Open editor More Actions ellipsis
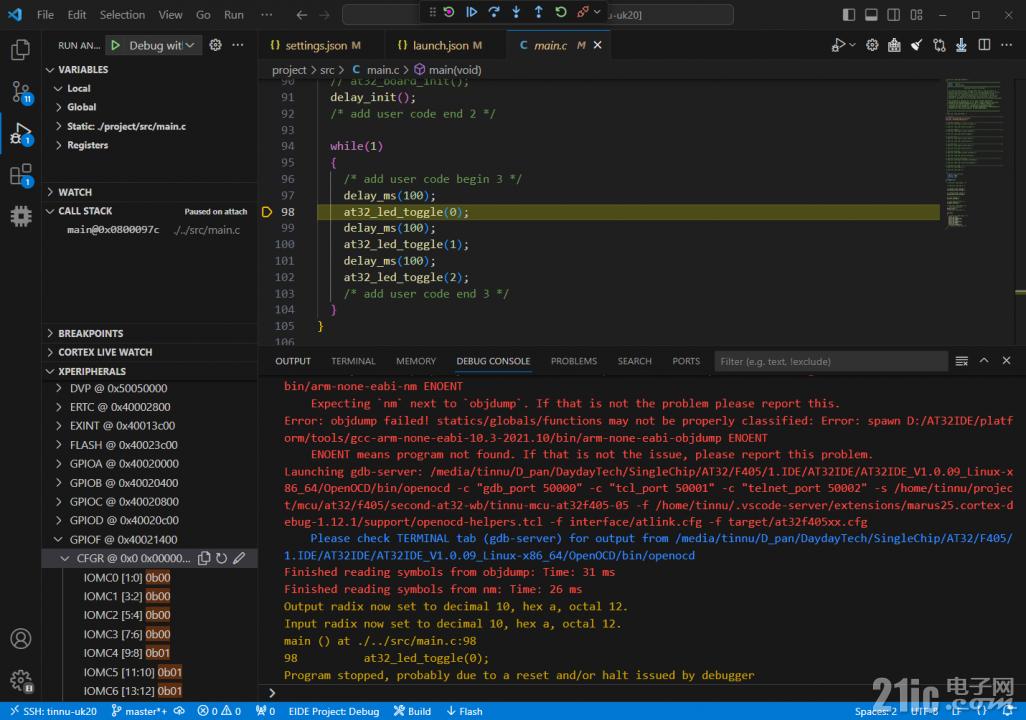 [x=1006, y=45]
